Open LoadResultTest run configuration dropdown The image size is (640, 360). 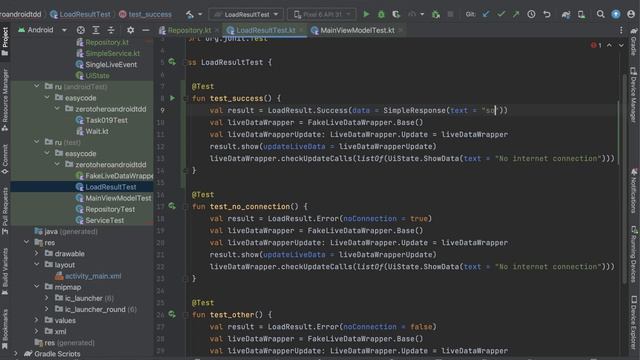(x=246, y=14)
